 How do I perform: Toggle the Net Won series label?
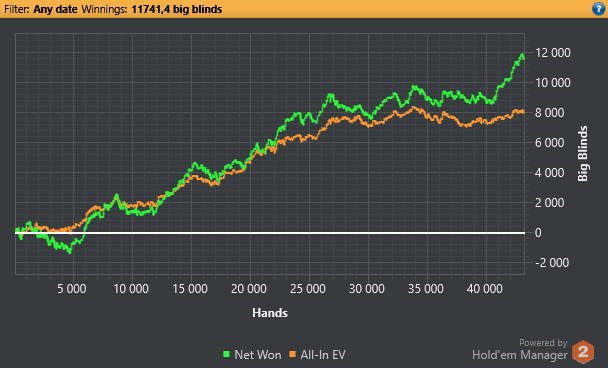click(x=257, y=354)
